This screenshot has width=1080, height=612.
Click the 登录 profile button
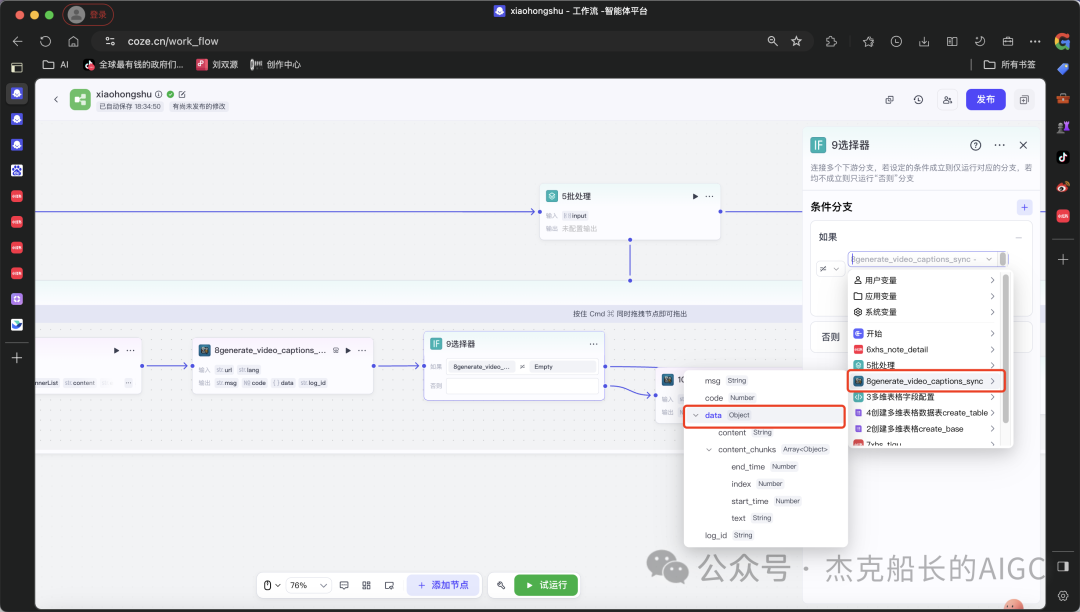[88, 14]
